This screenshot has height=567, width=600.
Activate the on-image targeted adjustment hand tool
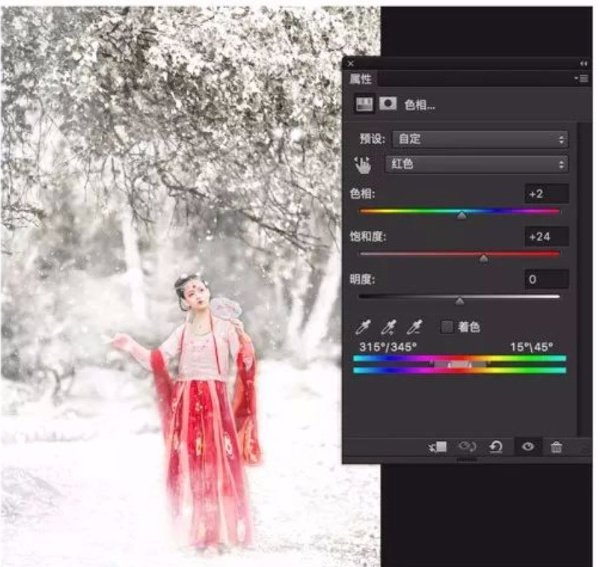click(x=363, y=165)
